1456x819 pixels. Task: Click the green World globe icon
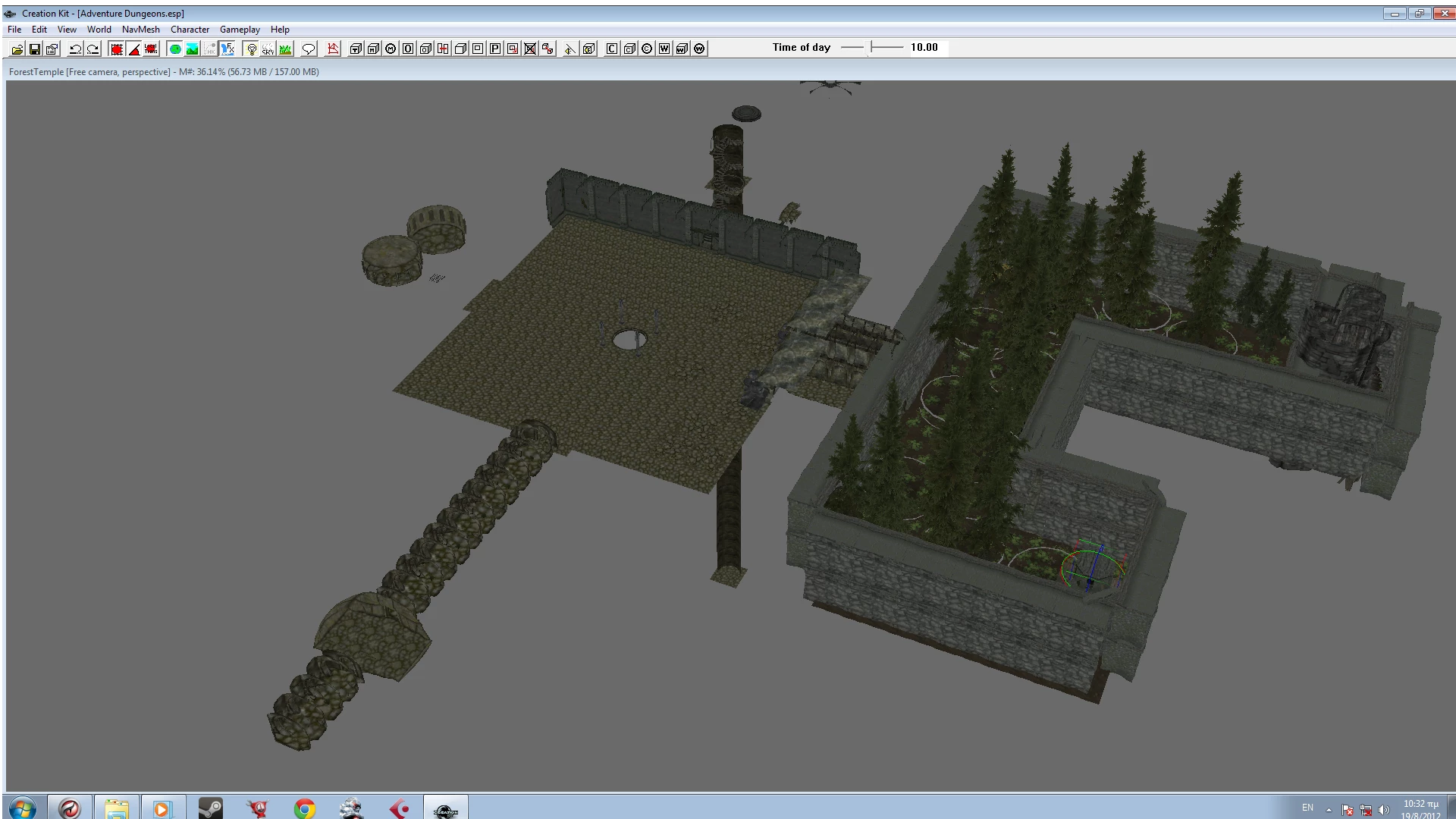click(x=174, y=49)
